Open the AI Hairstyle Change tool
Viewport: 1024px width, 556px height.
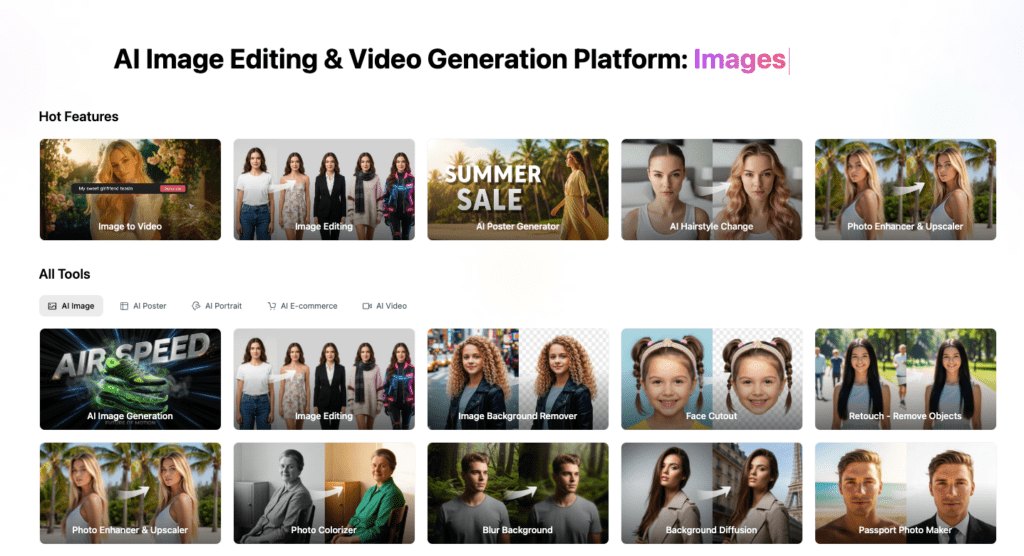[x=711, y=190]
